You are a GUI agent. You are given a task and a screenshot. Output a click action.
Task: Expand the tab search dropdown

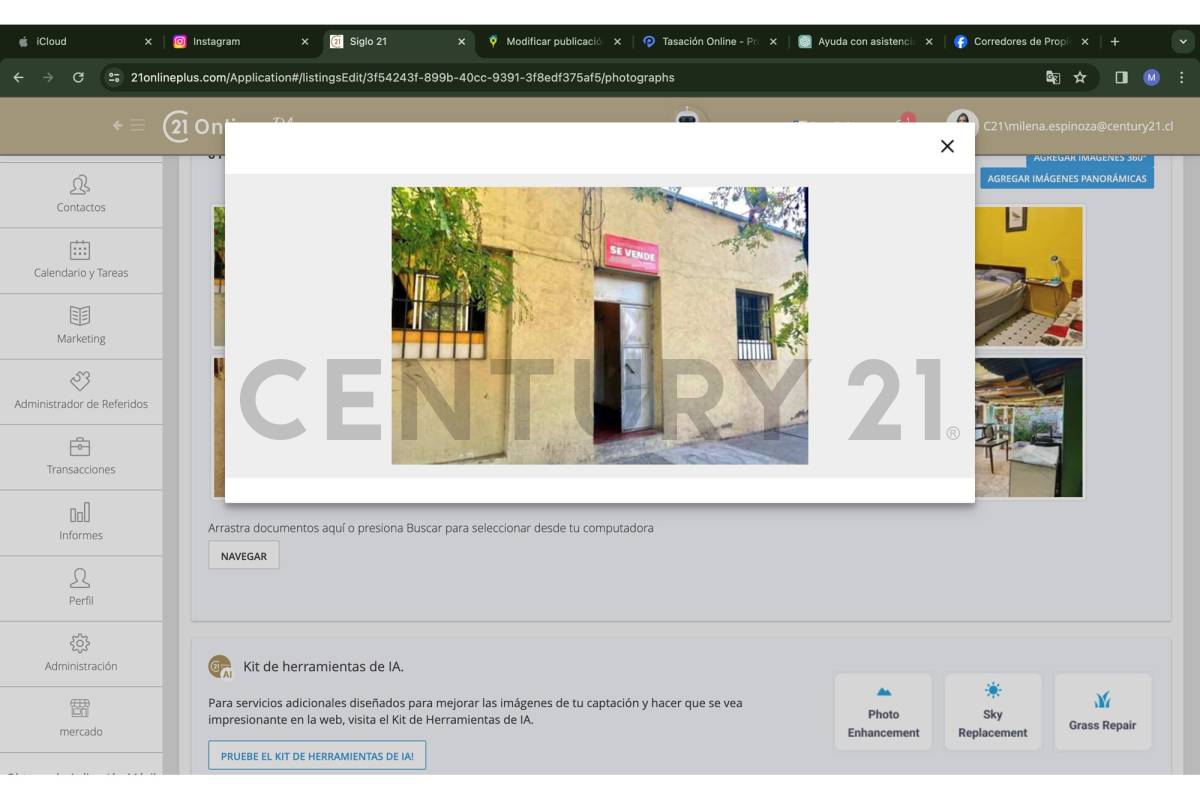(x=1182, y=42)
